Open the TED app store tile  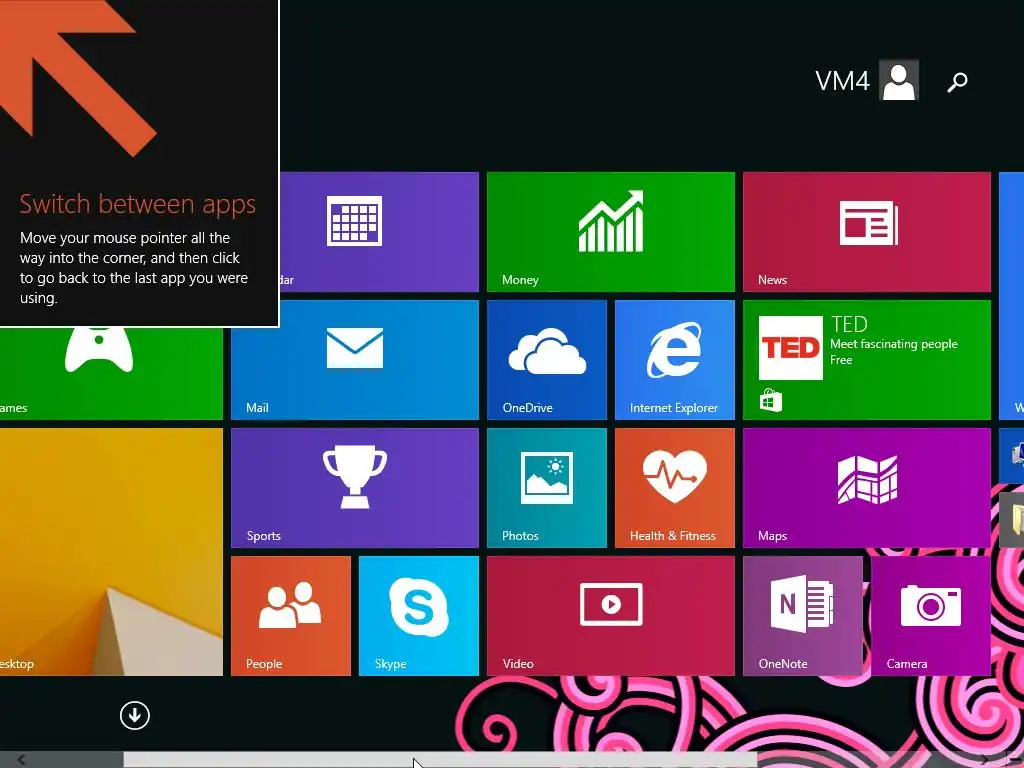point(867,360)
